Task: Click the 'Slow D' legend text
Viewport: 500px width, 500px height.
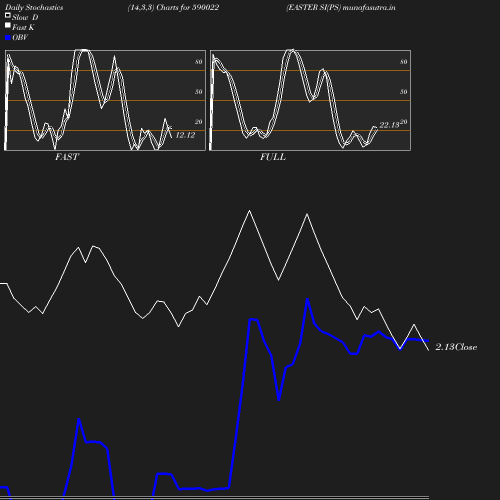Action: click(25, 17)
